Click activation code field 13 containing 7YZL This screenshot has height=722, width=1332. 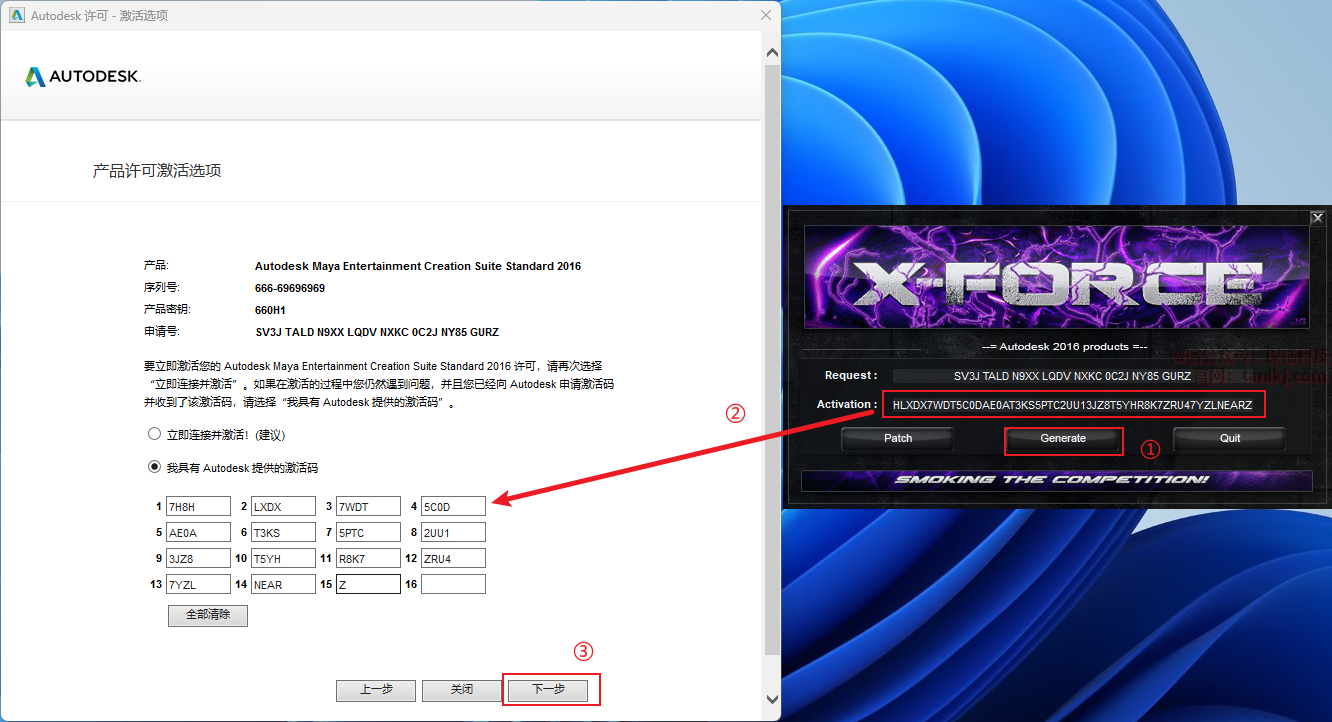coord(198,584)
